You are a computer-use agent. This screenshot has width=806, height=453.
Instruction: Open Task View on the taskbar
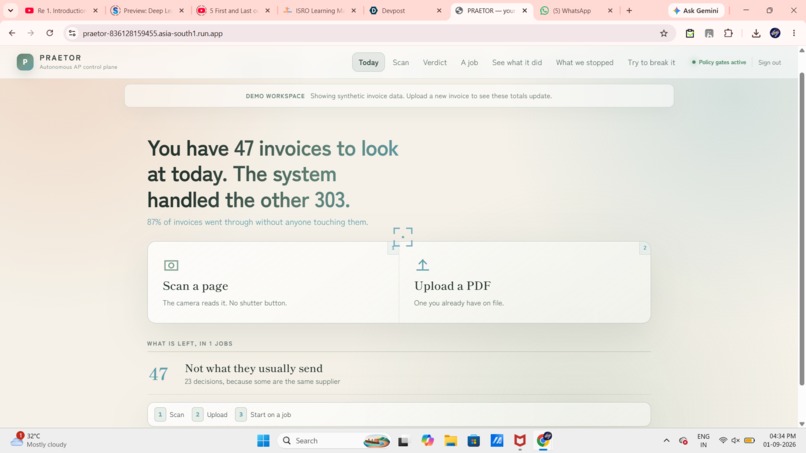click(403, 441)
